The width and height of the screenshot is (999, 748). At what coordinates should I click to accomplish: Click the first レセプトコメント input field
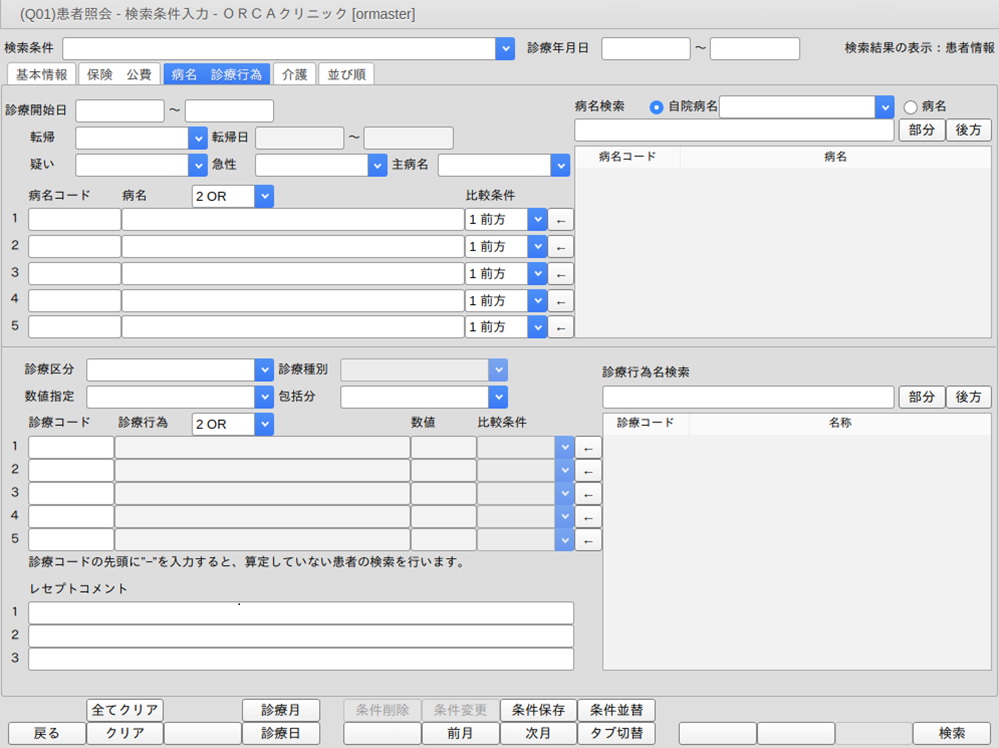click(301, 613)
